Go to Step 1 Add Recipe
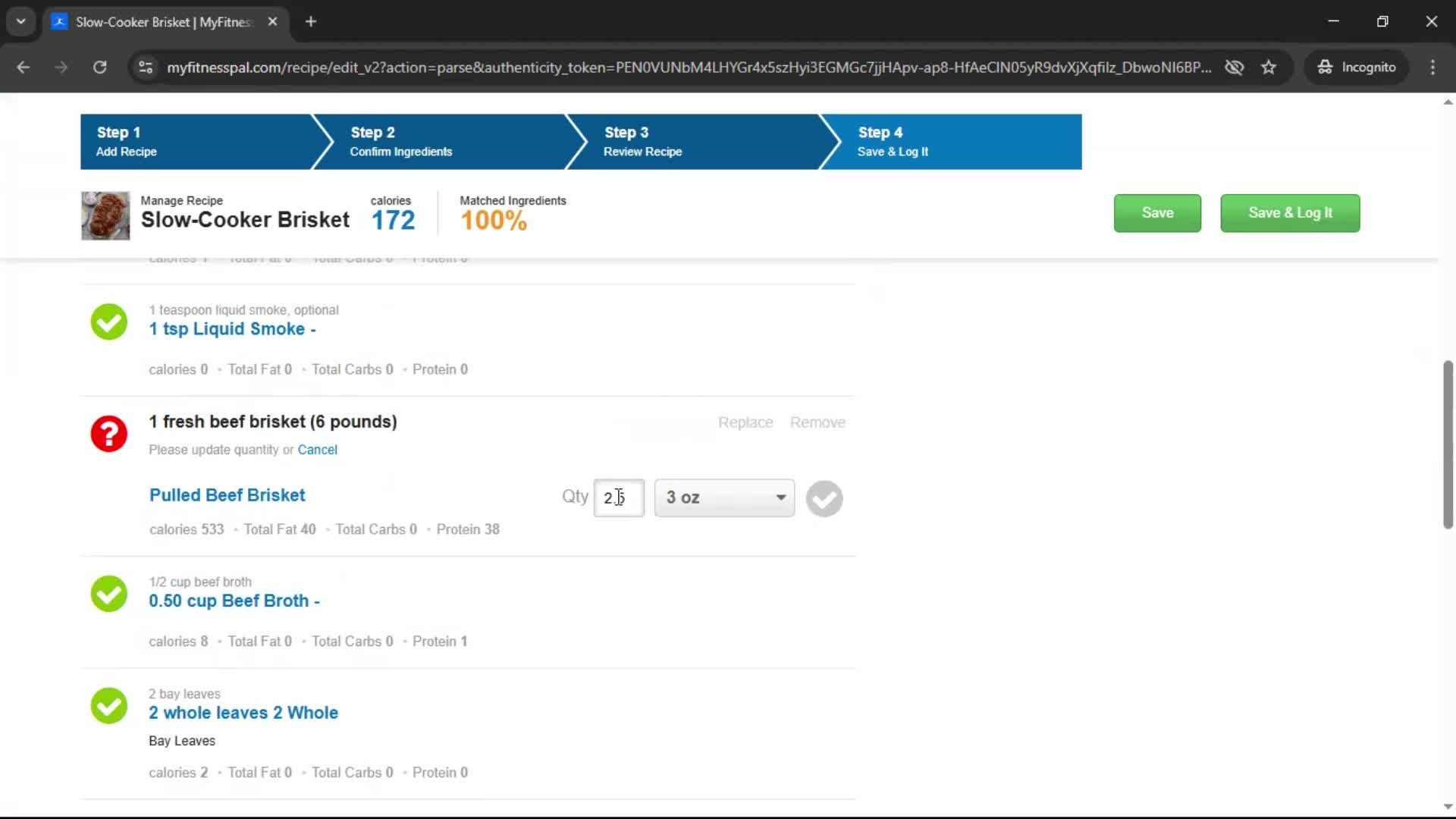The image size is (1456, 819). 197,142
